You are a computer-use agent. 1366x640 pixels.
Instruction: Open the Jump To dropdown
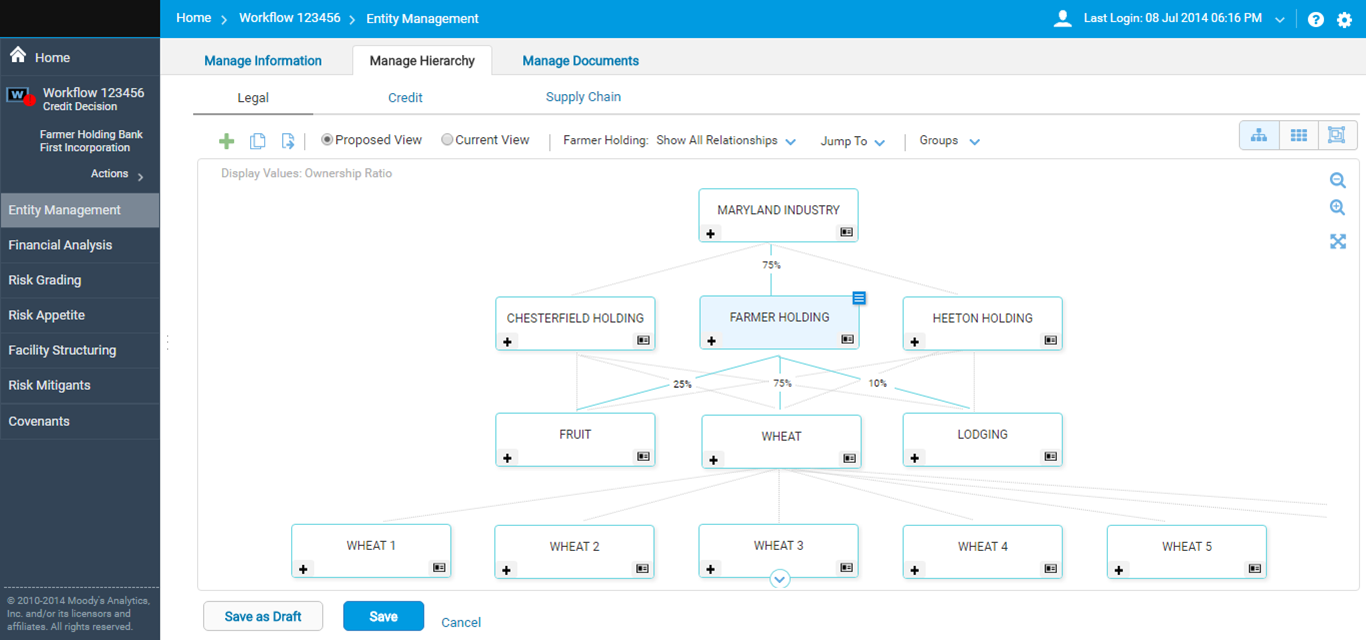(852, 142)
